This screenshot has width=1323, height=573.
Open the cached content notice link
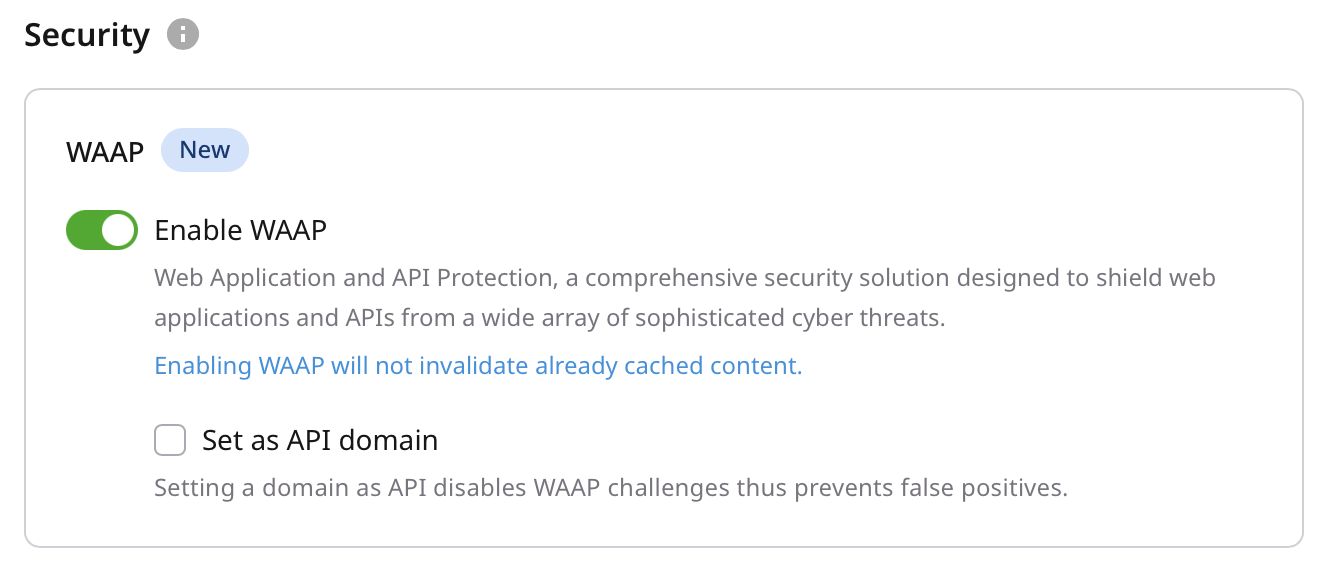[x=478, y=366]
